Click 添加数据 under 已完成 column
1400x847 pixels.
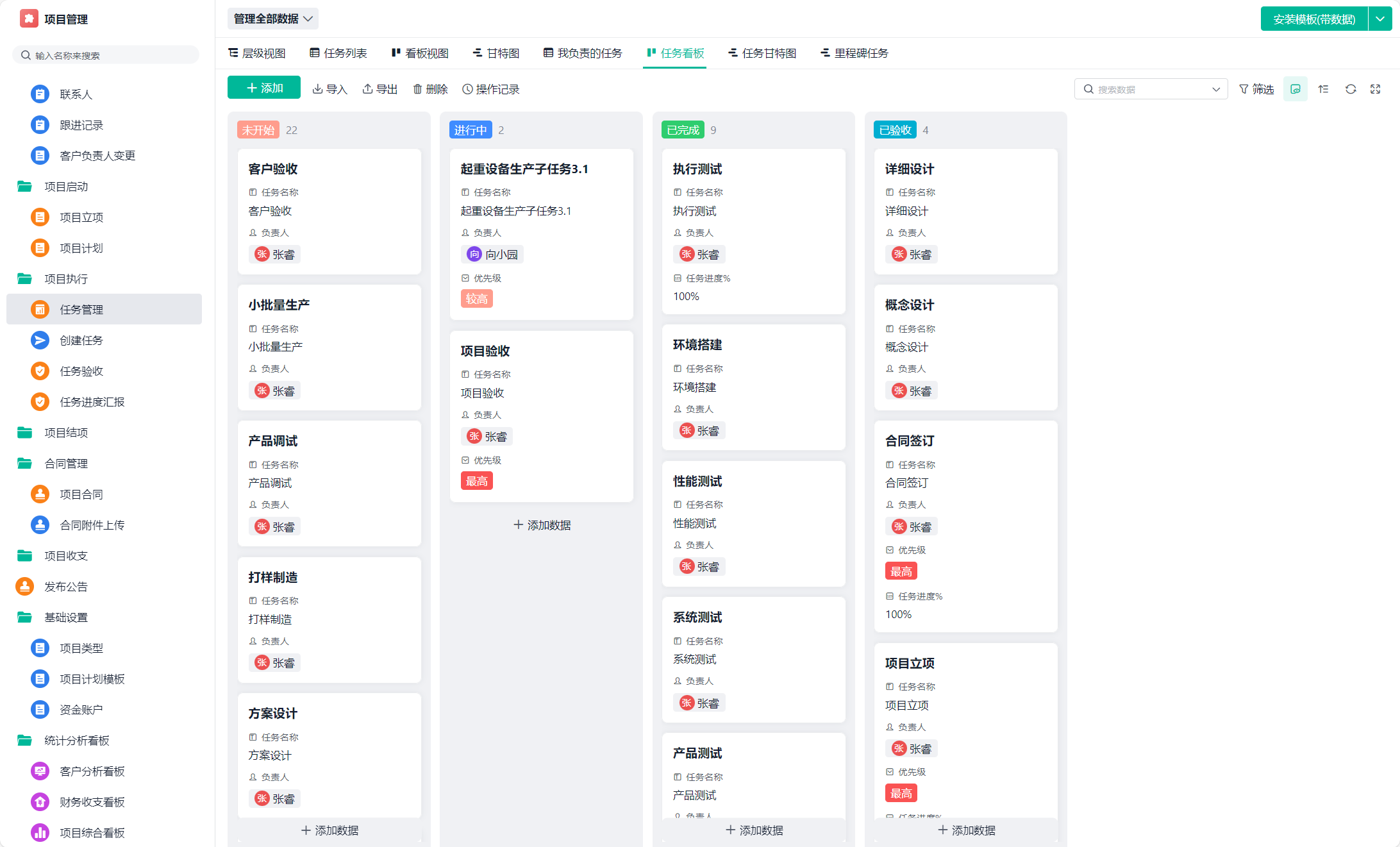point(754,830)
